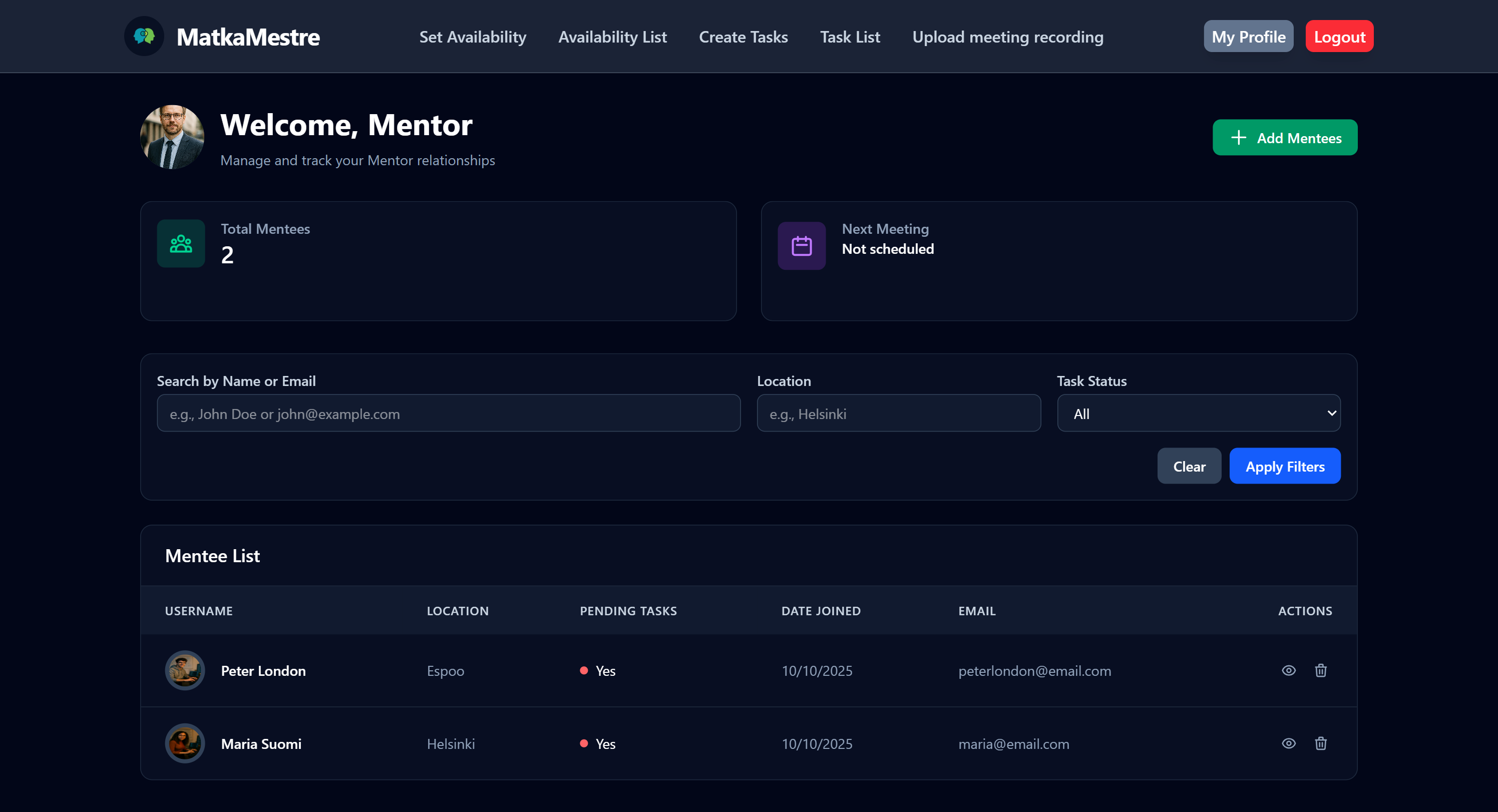Delete Maria Suomi using trash icon
The height and width of the screenshot is (812, 1498).
tap(1321, 743)
